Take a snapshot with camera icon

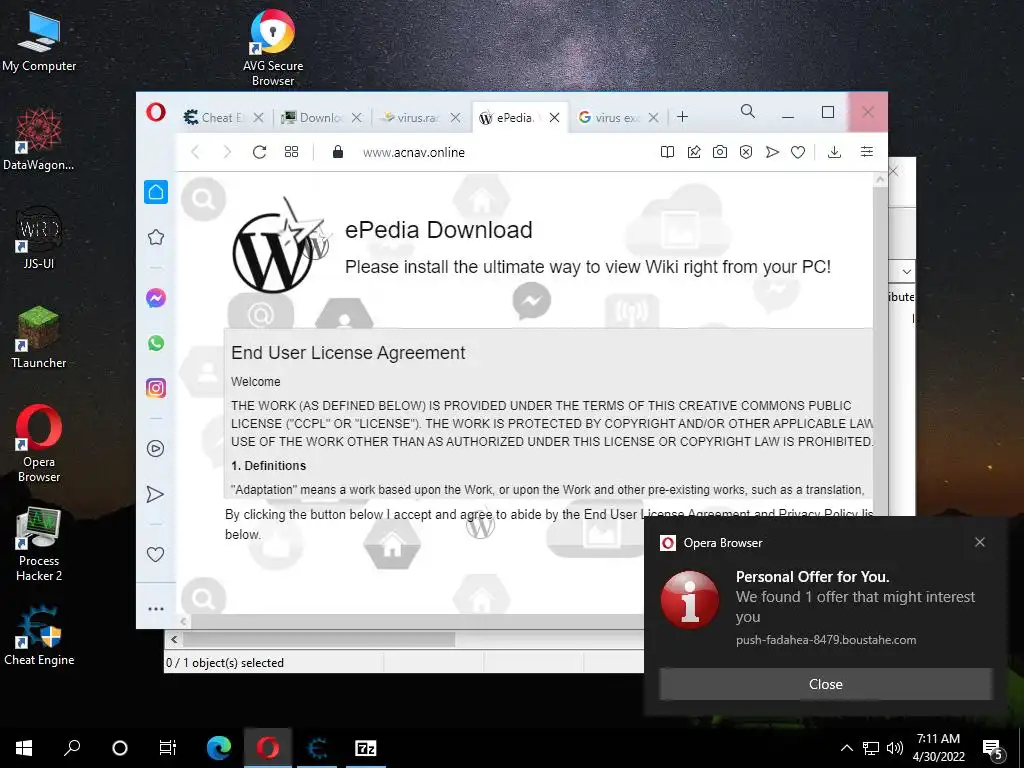point(720,152)
